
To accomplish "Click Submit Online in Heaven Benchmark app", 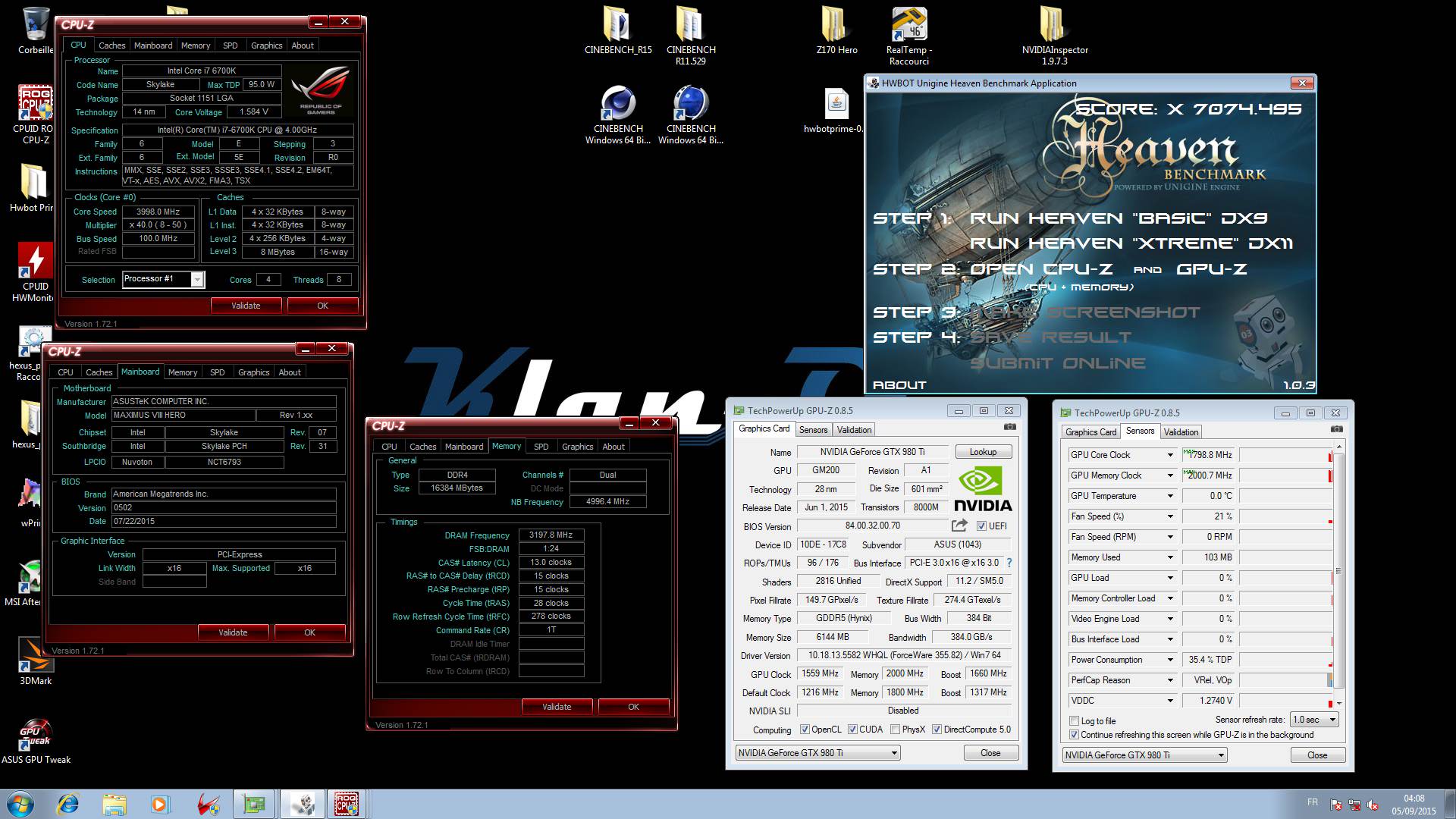I will [1057, 363].
